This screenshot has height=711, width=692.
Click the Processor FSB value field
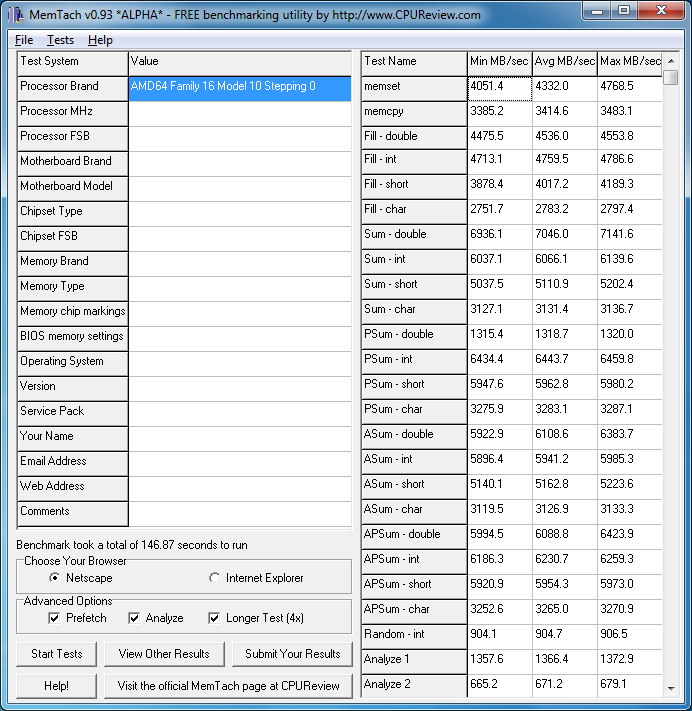pos(240,139)
